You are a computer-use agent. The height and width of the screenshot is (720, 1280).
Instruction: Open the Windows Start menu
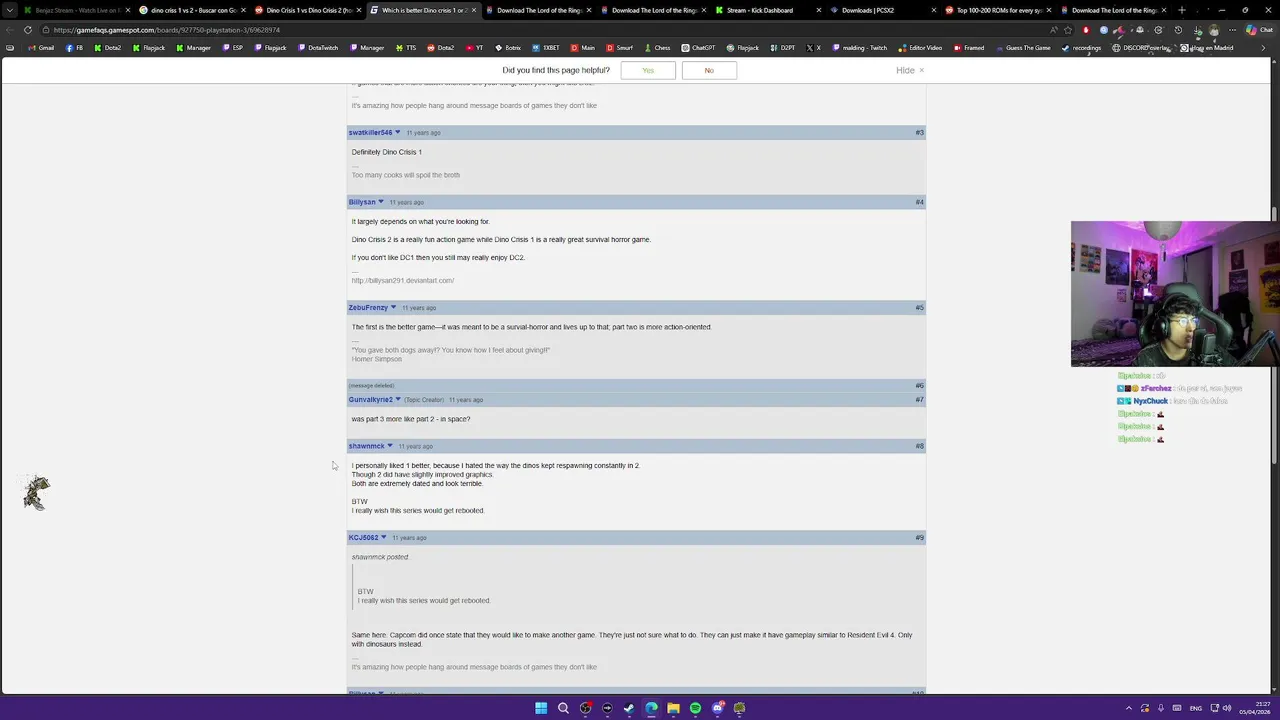click(x=541, y=708)
